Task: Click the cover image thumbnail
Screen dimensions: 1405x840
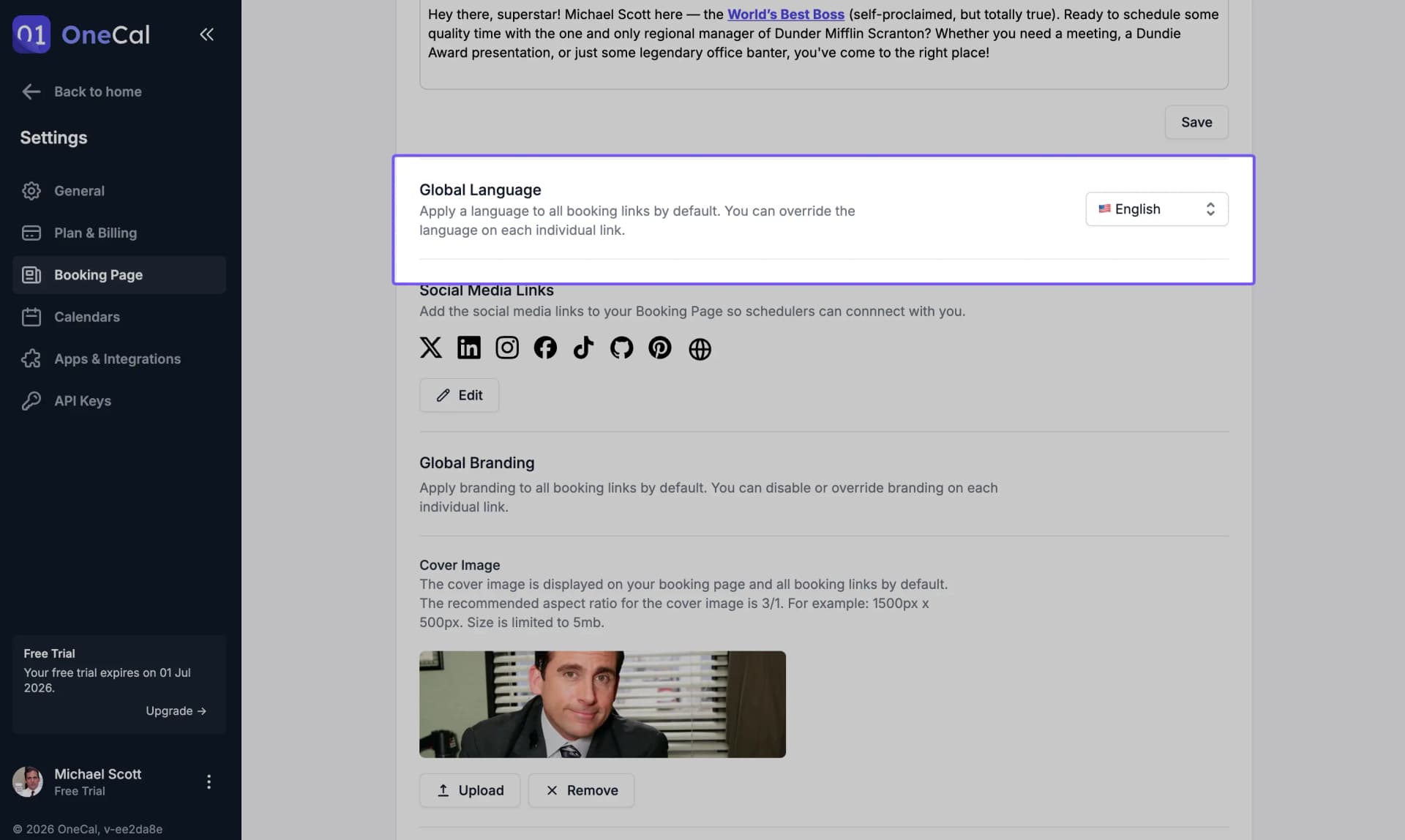Action: click(602, 704)
